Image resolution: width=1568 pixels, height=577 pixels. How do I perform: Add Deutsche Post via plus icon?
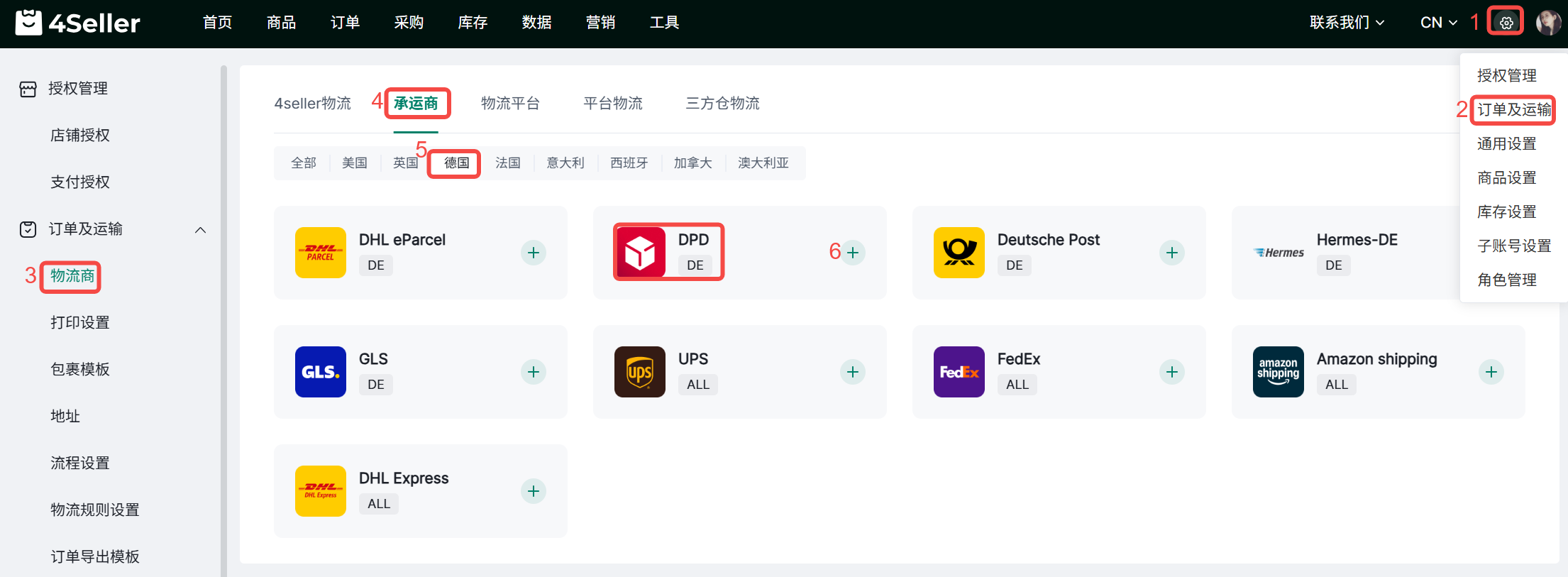(x=1172, y=253)
